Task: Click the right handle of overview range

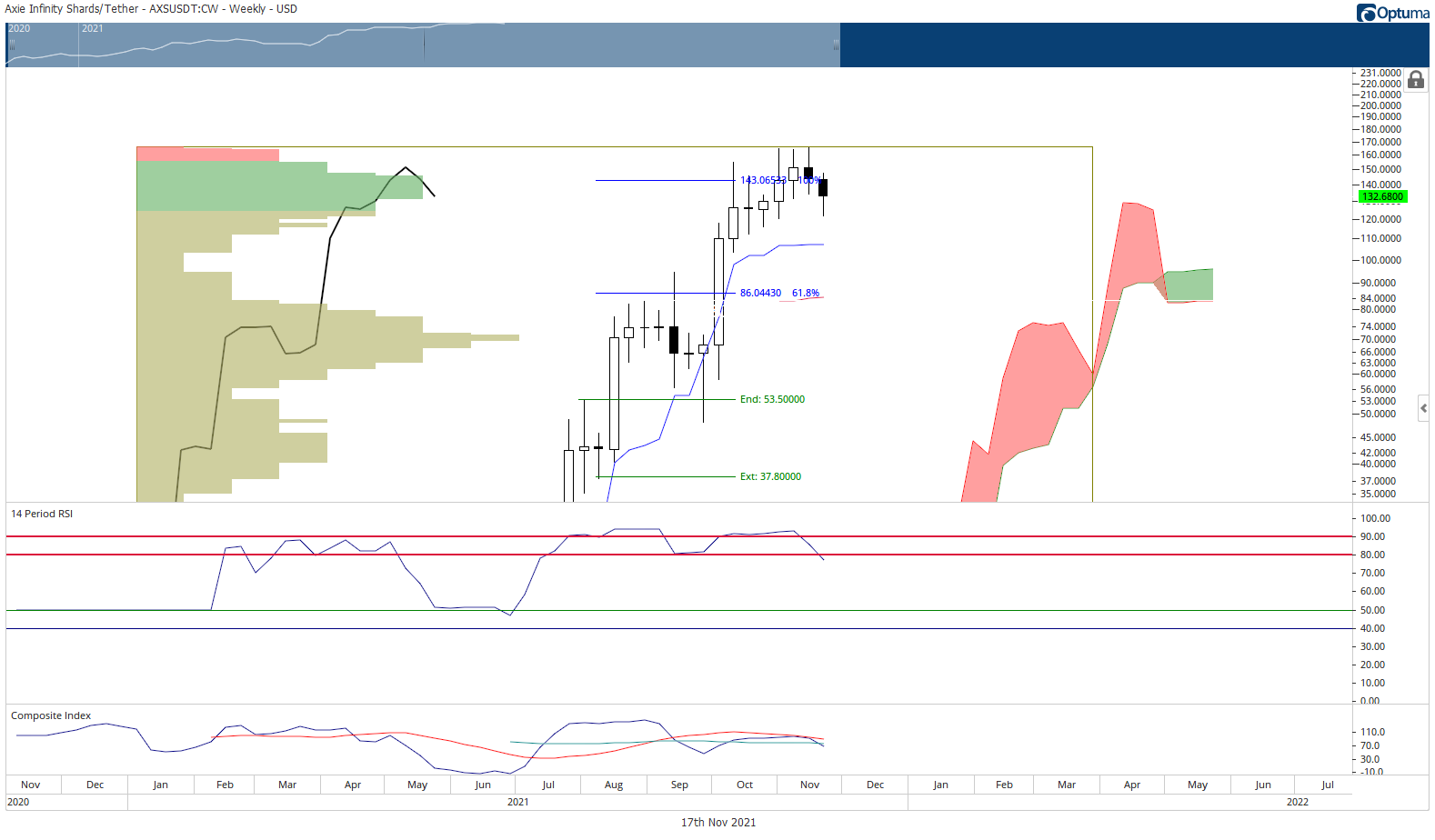Action: 837,45
